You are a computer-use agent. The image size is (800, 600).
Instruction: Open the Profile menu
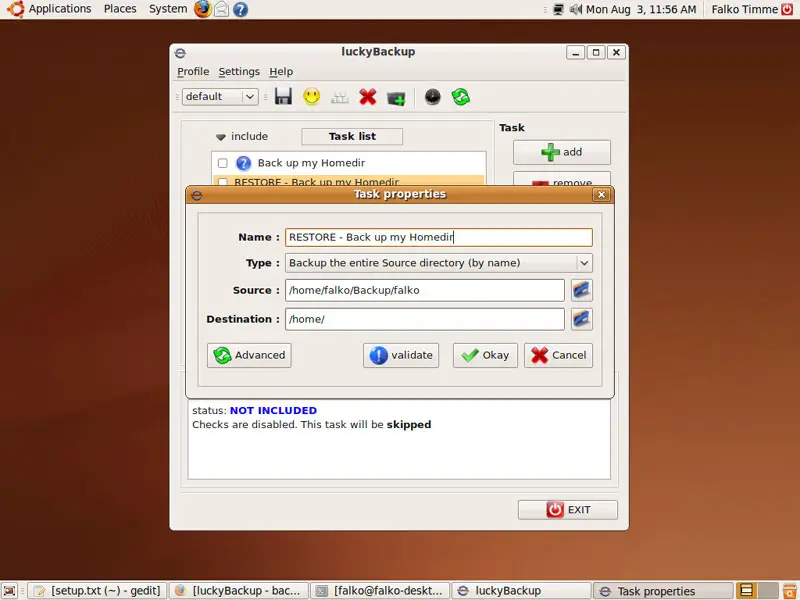tap(193, 71)
